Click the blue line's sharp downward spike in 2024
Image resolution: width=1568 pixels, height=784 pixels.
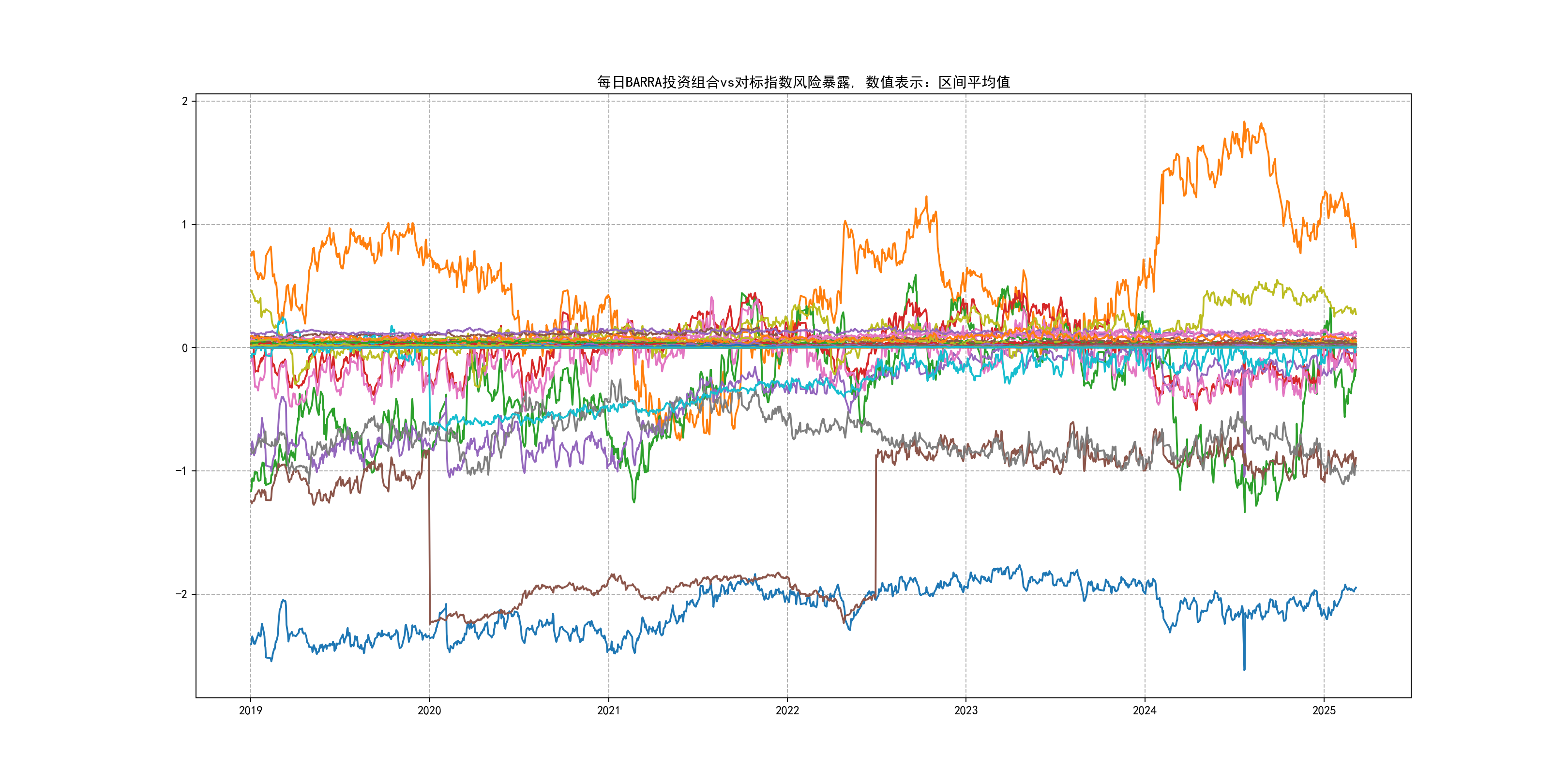(x=1244, y=668)
